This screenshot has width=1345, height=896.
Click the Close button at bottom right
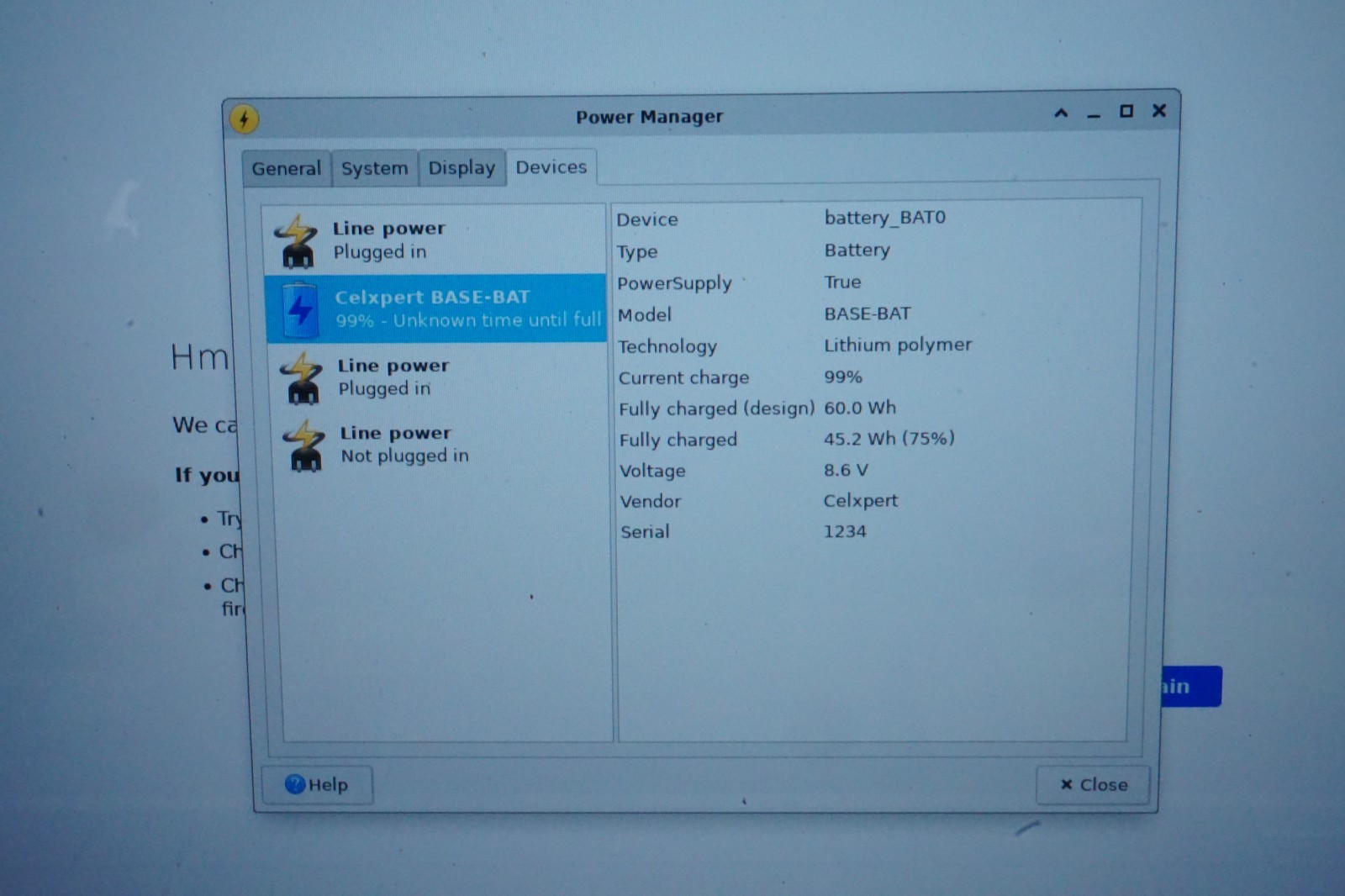coord(1093,784)
